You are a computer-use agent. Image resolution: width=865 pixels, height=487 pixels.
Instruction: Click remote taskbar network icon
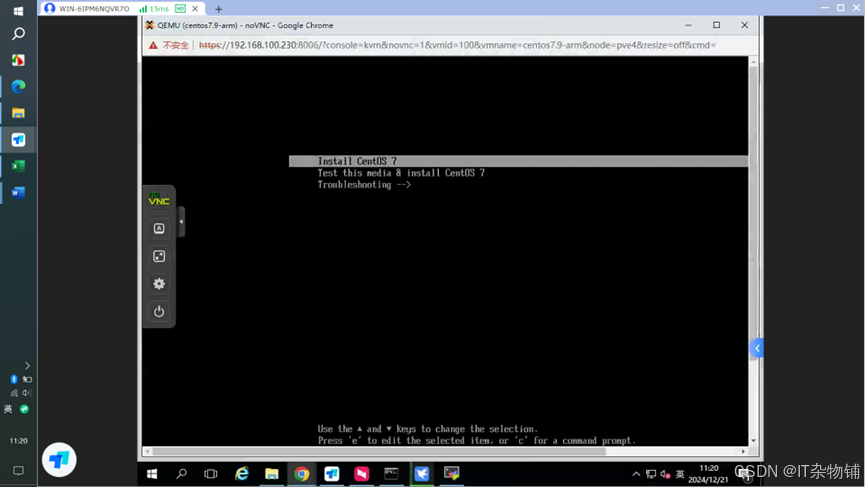click(651, 474)
